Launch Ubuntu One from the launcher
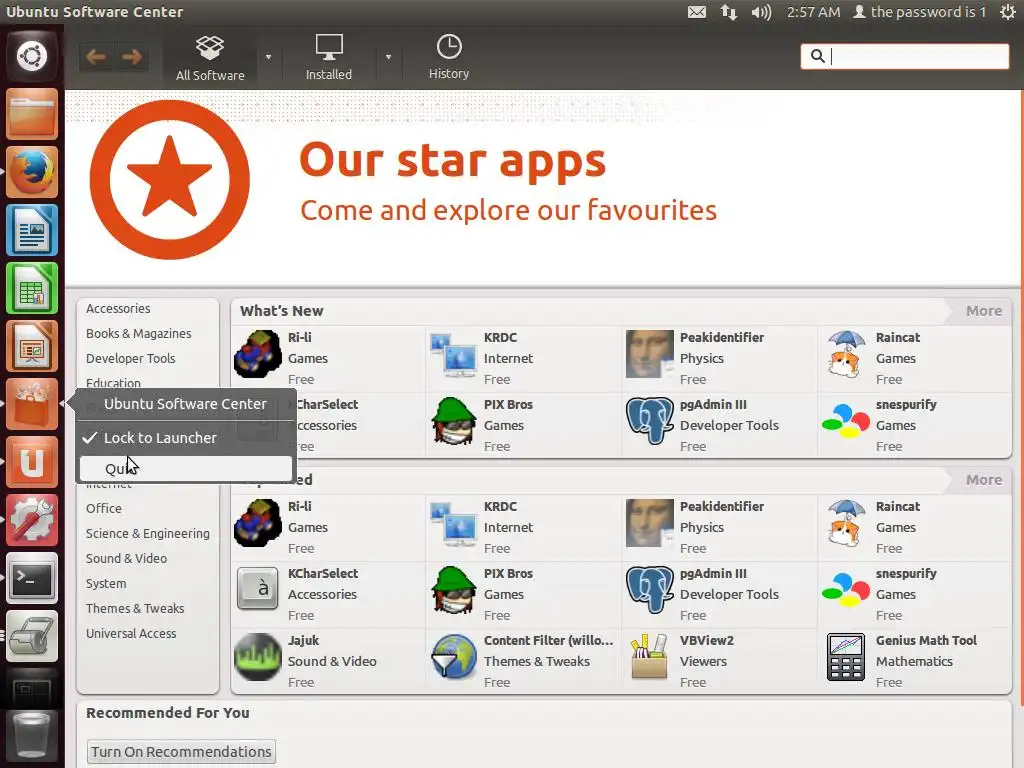 click(x=32, y=463)
